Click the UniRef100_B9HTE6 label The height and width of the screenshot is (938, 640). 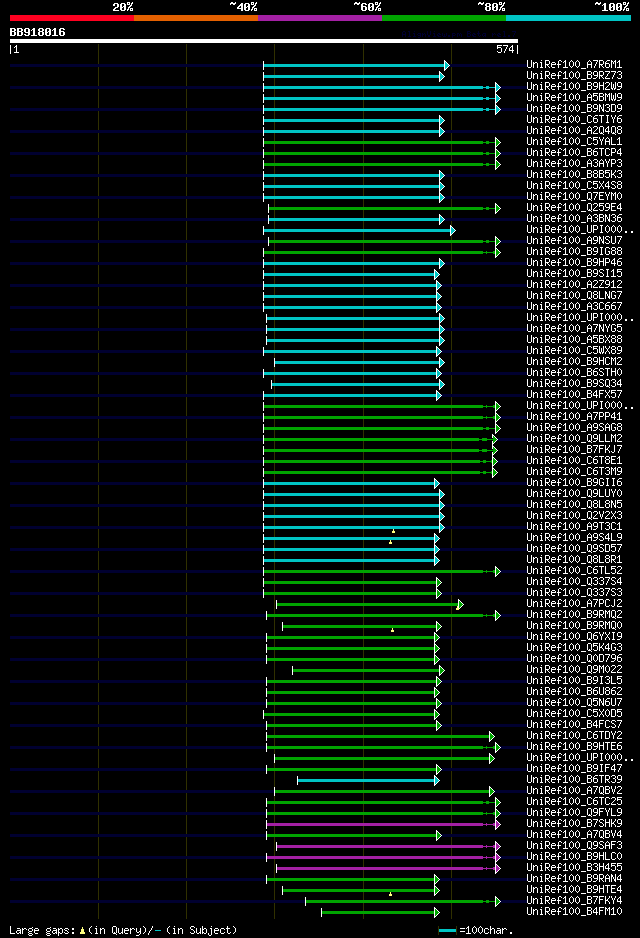574,747
